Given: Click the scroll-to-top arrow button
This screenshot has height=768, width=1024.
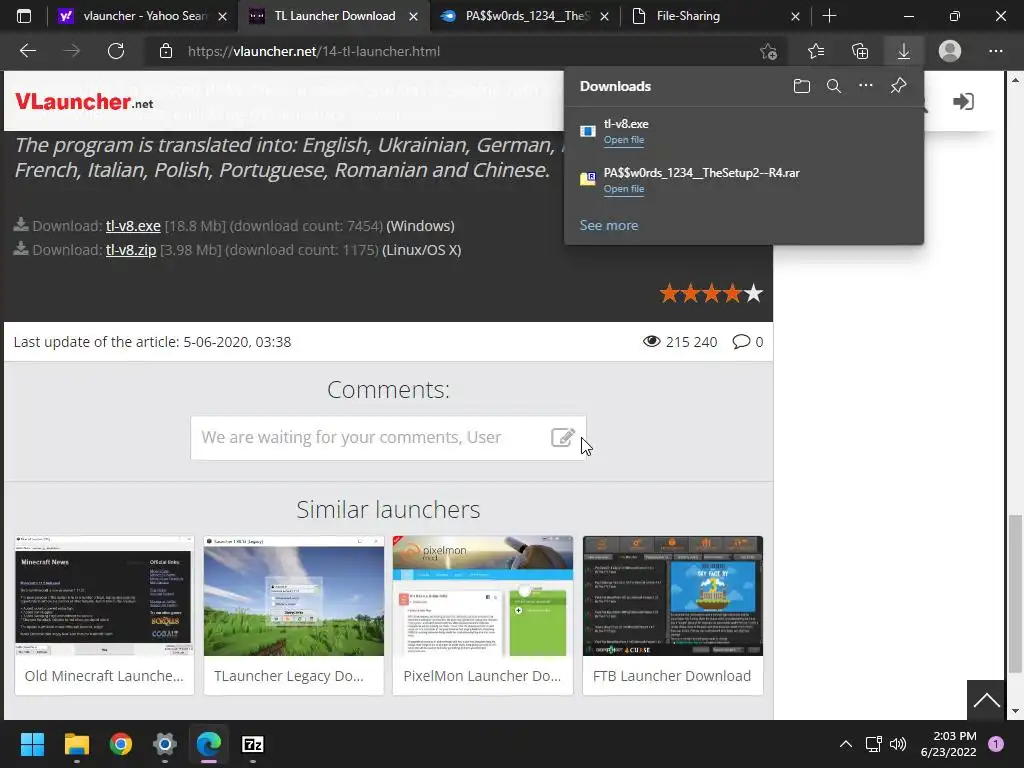Looking at the screenshot, I should [x=986, y=700].
